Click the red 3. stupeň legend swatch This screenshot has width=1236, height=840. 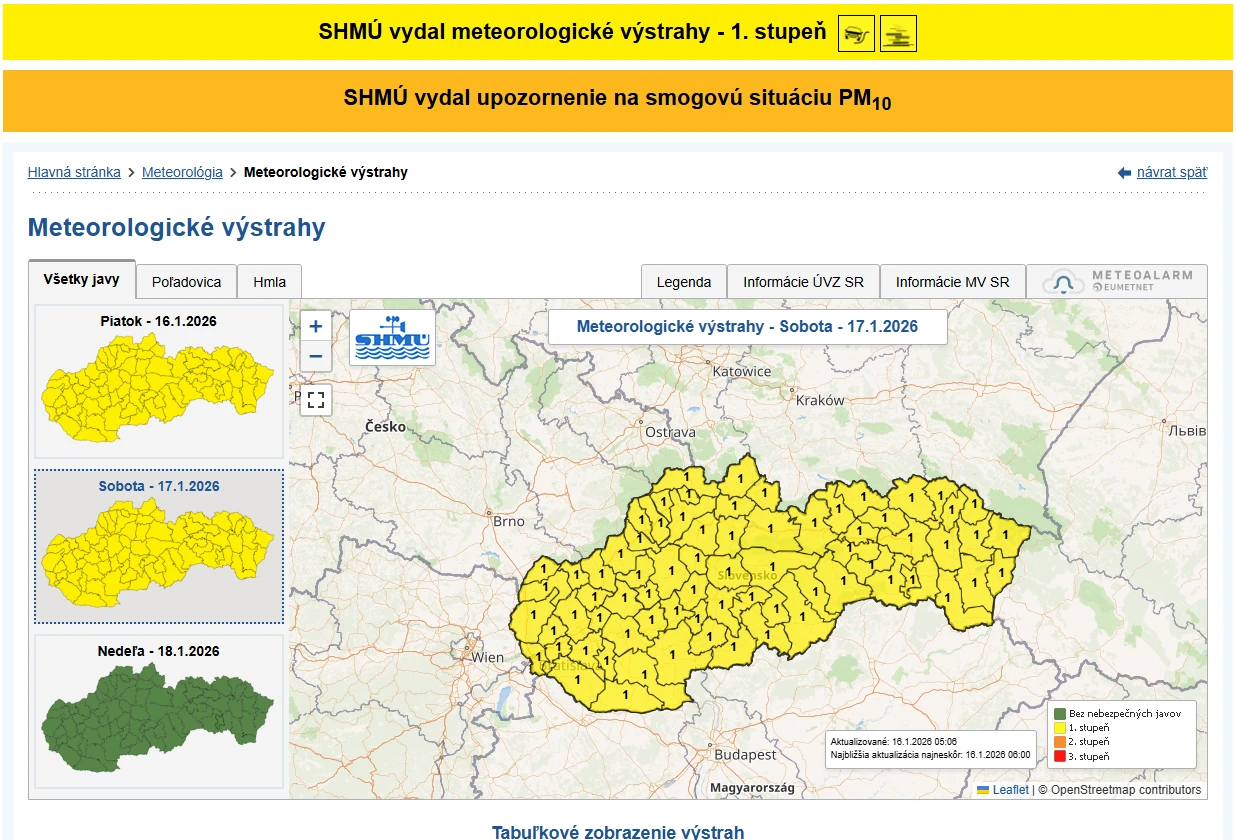click(x=1060, y=756)
